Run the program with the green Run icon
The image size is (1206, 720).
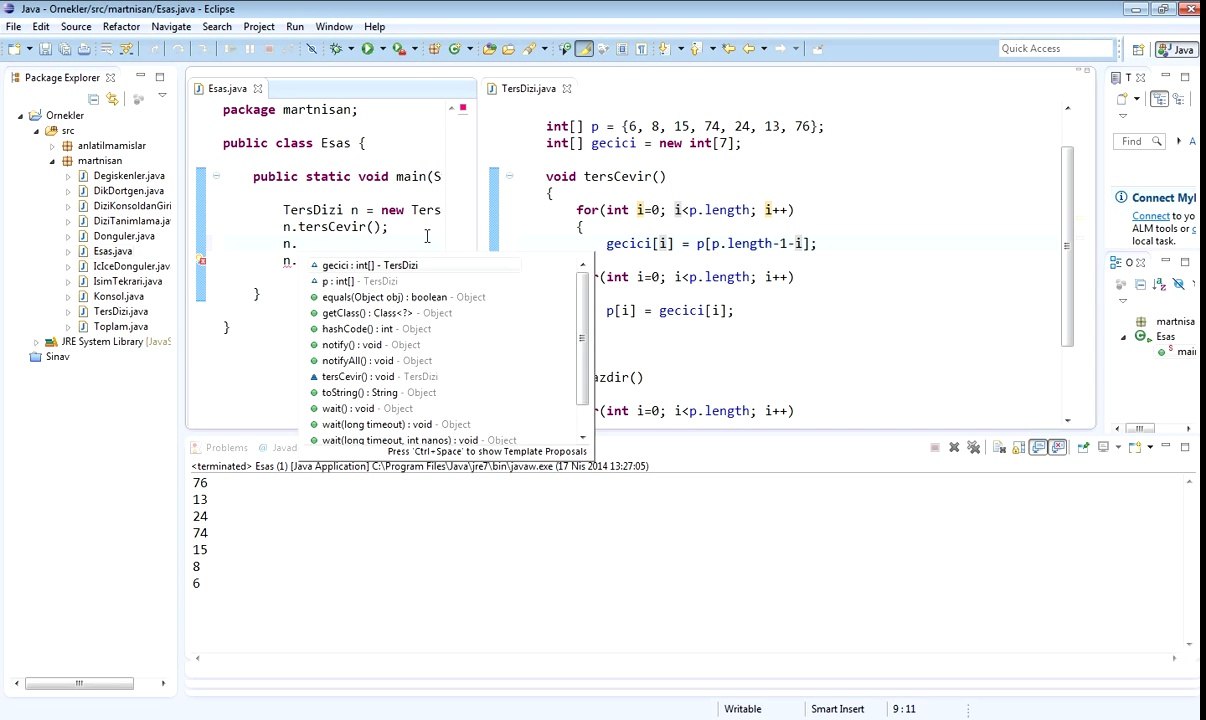pos(367,48)
